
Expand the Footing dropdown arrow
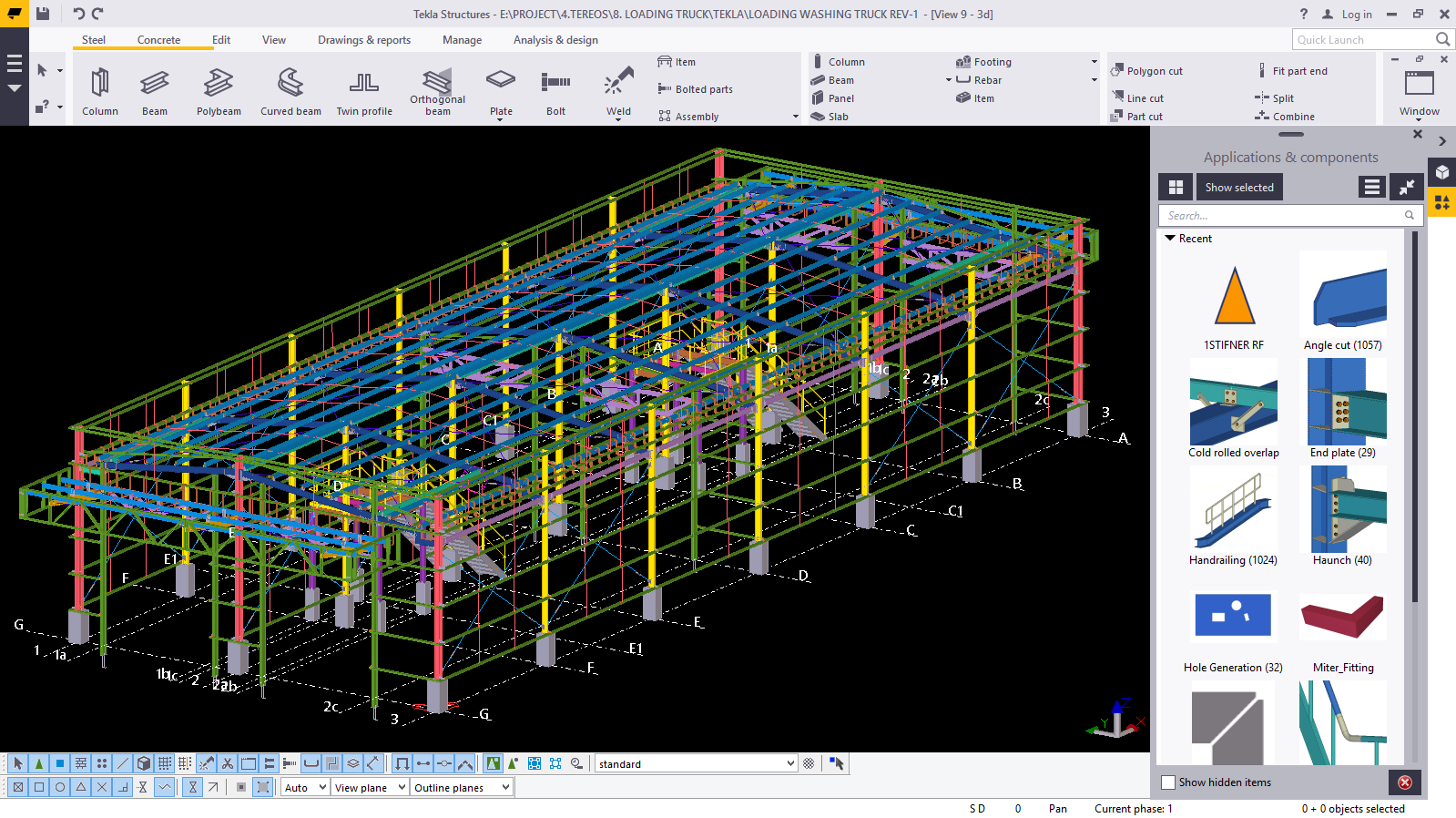coord(1095,62)
